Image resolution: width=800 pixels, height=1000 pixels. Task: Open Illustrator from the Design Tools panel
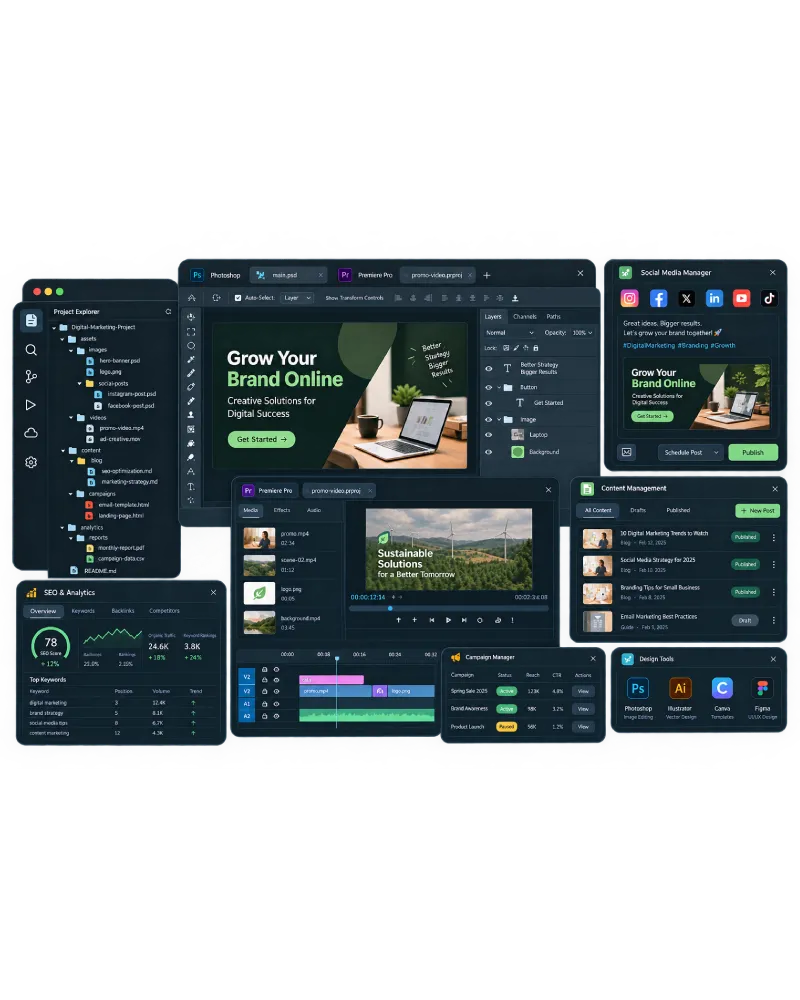680,688
